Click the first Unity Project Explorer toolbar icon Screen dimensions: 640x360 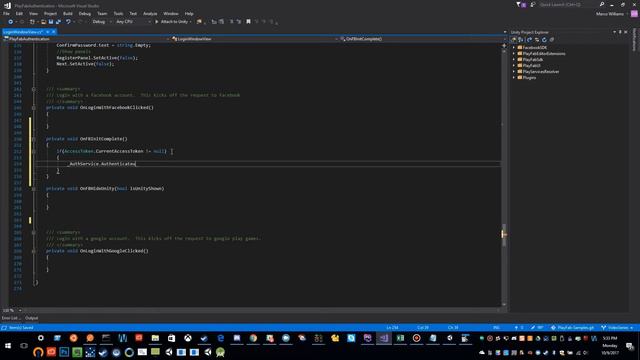514,40
